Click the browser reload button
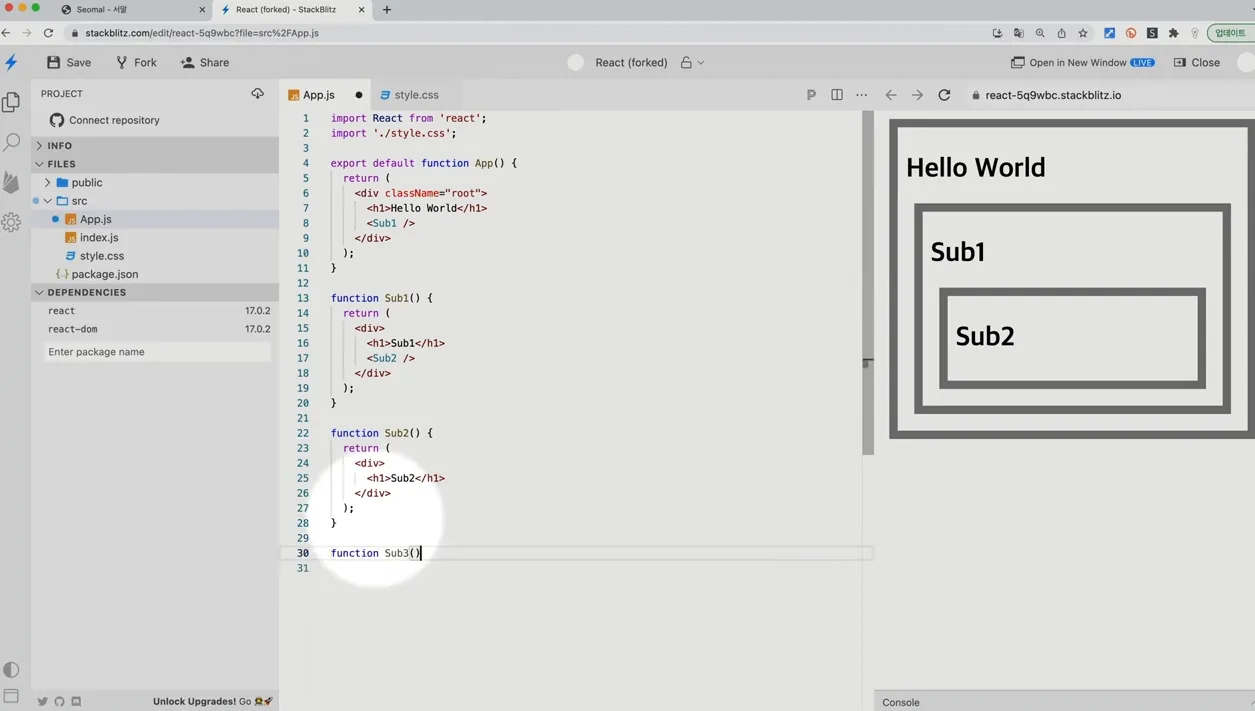This screenshot has height=711, width=1255. coord(48,33)
